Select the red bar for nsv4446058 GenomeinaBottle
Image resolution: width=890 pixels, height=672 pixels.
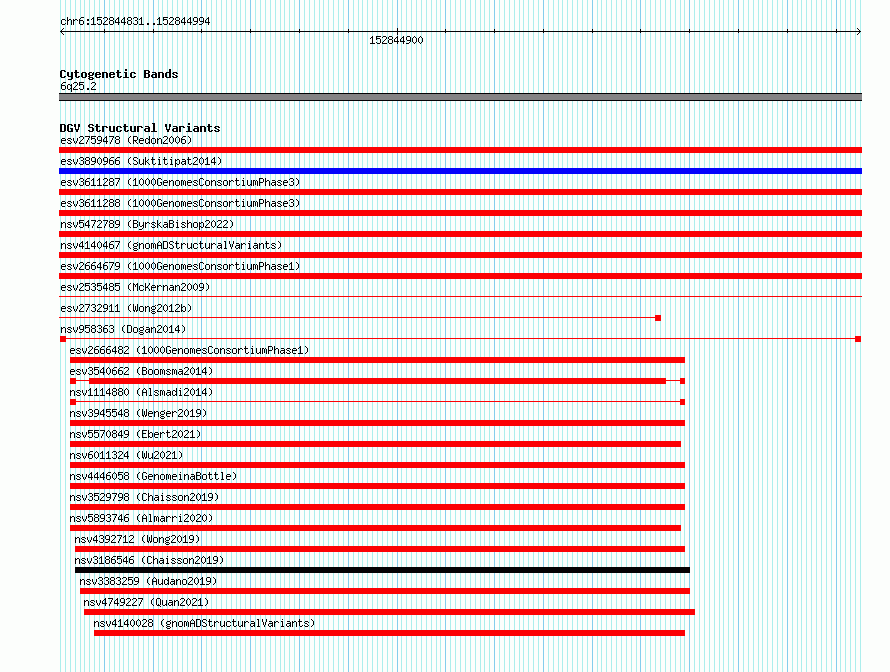click(377, 486)
